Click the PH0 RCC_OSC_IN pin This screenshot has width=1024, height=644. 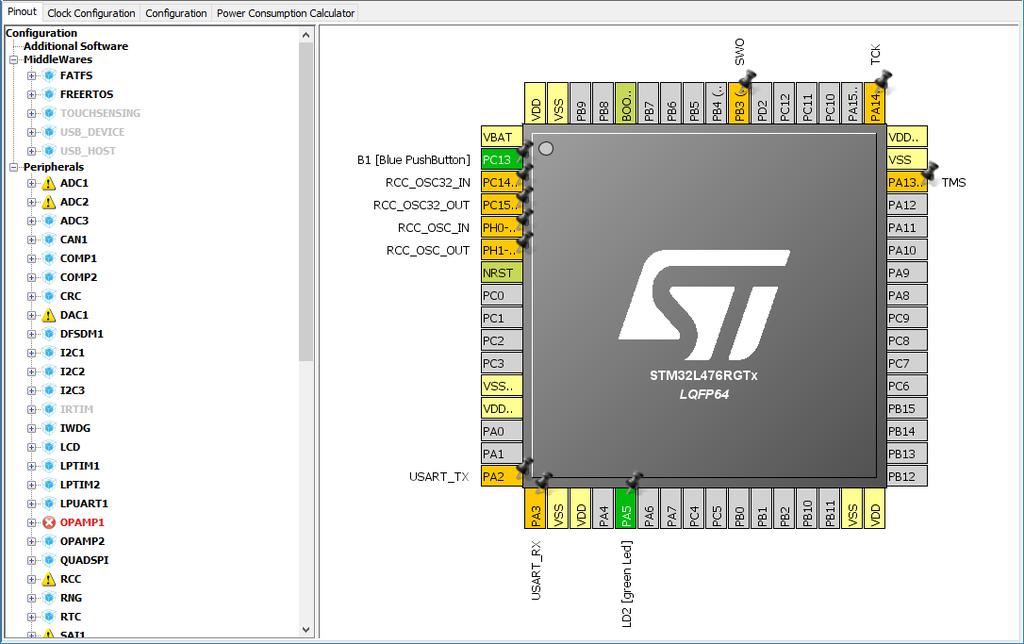[x=502, y=227]
